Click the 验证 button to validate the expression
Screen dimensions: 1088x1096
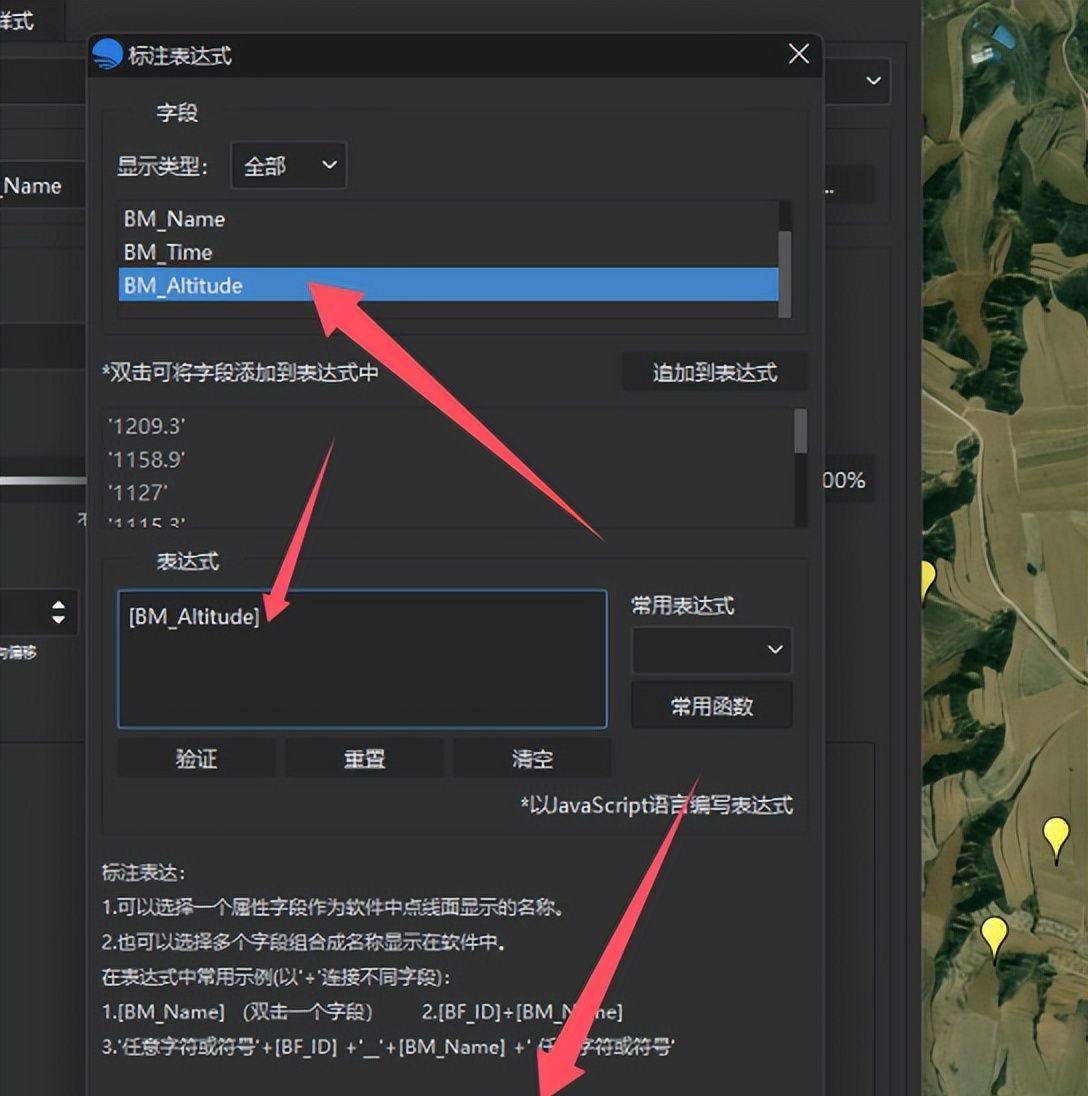(196, 758)
